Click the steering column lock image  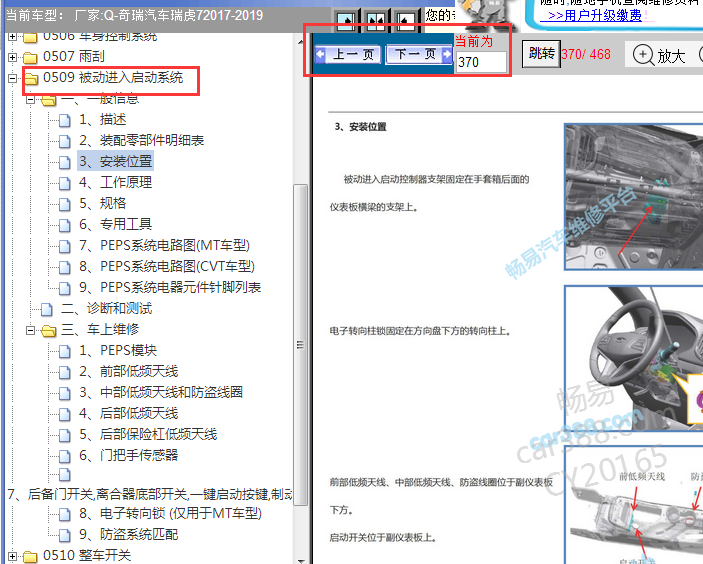(x=634, y=359)
